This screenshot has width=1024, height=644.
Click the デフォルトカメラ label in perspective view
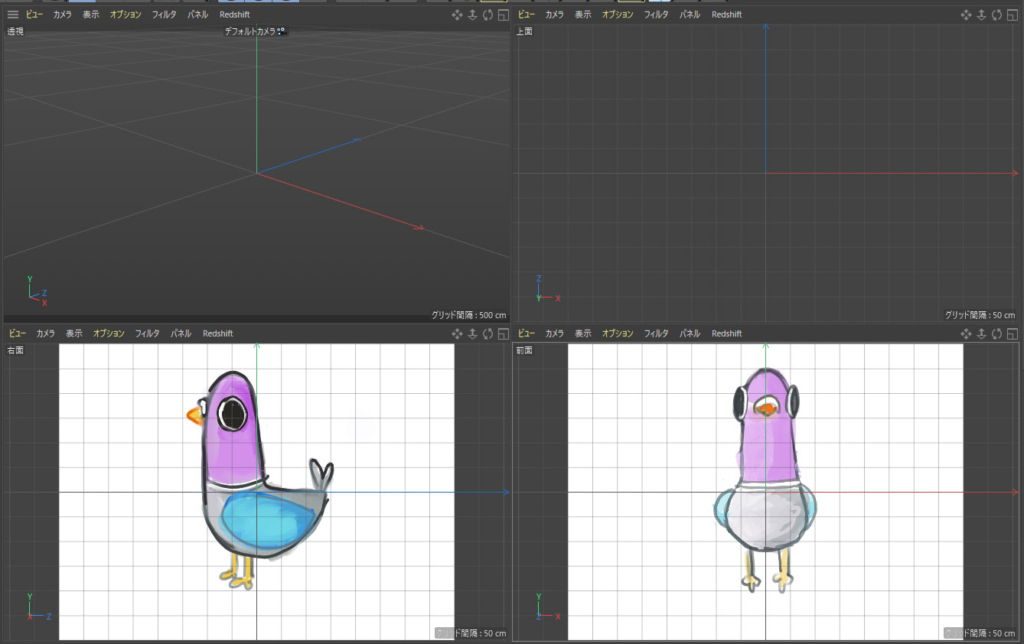[254, 32]
